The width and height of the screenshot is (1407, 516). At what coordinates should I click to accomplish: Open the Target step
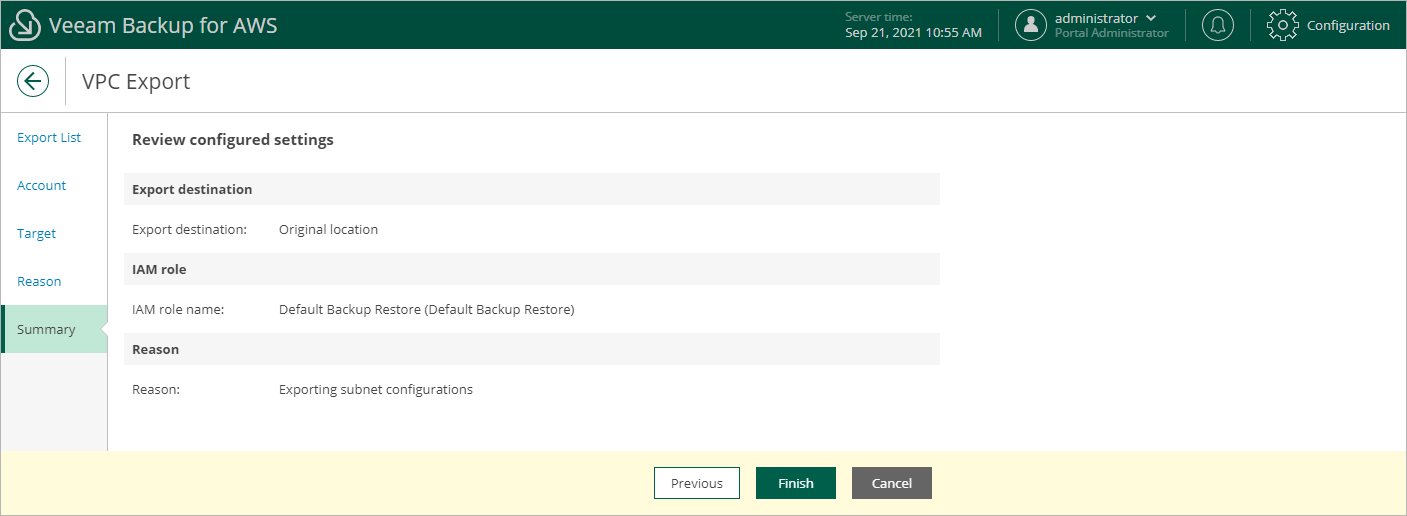click(37, 233)
